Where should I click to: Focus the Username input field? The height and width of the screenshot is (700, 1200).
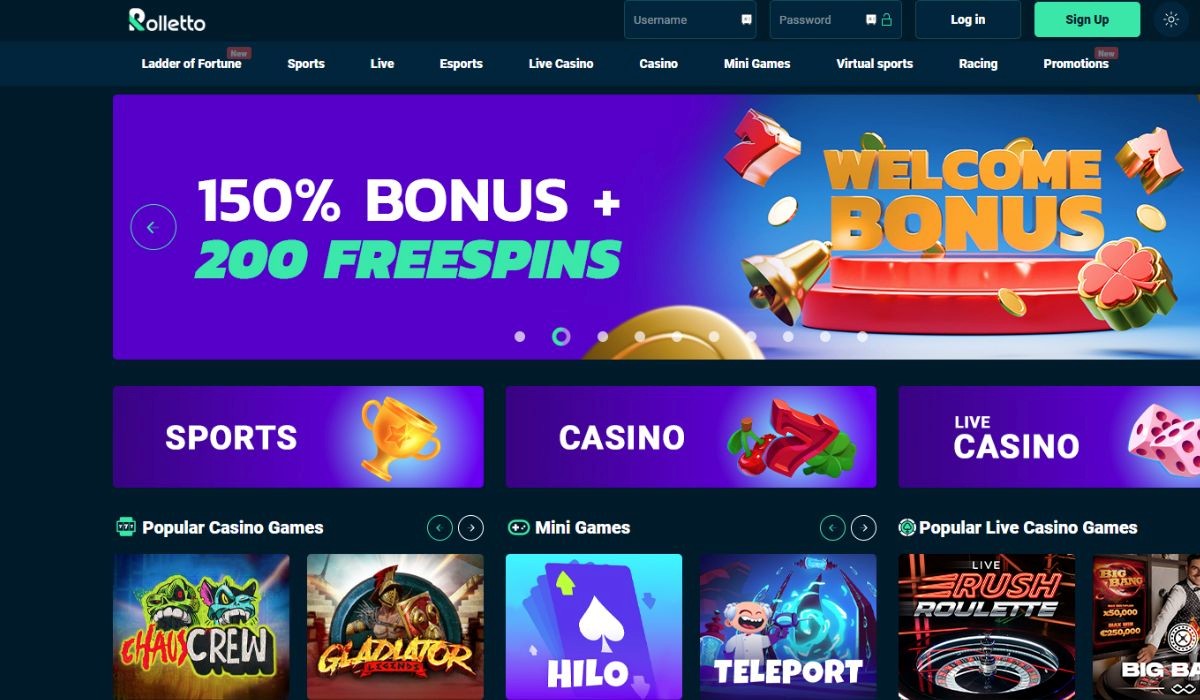click(690, 19)
